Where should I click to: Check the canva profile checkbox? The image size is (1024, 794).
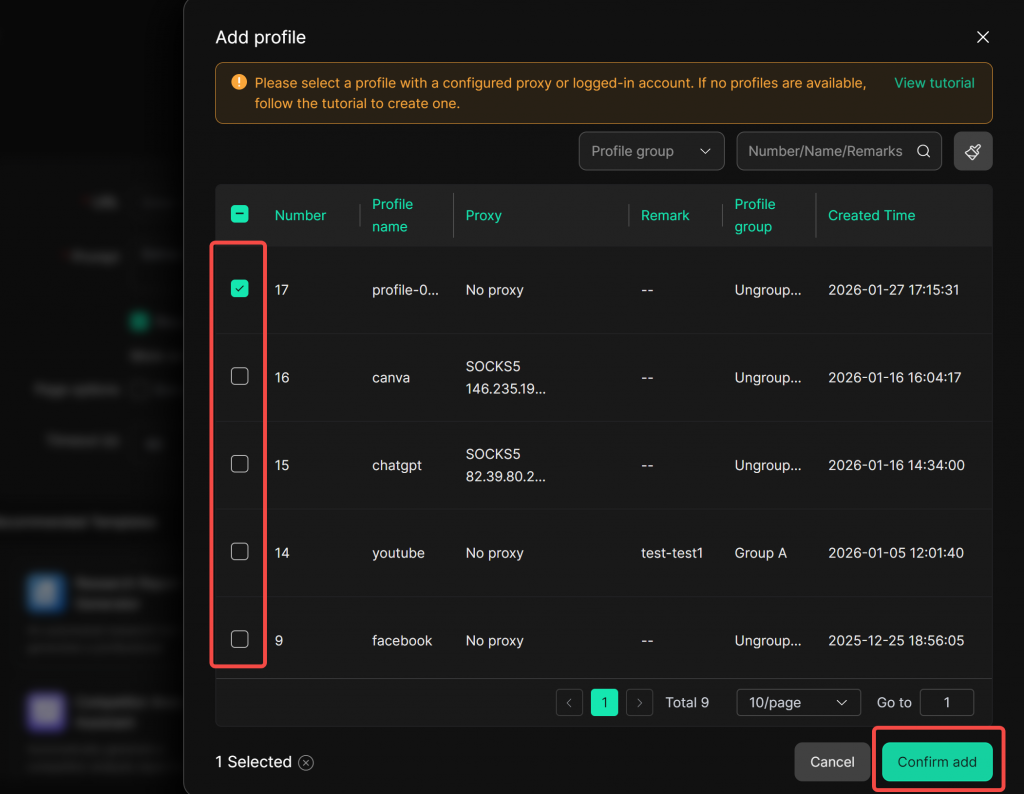coord(240,377)
